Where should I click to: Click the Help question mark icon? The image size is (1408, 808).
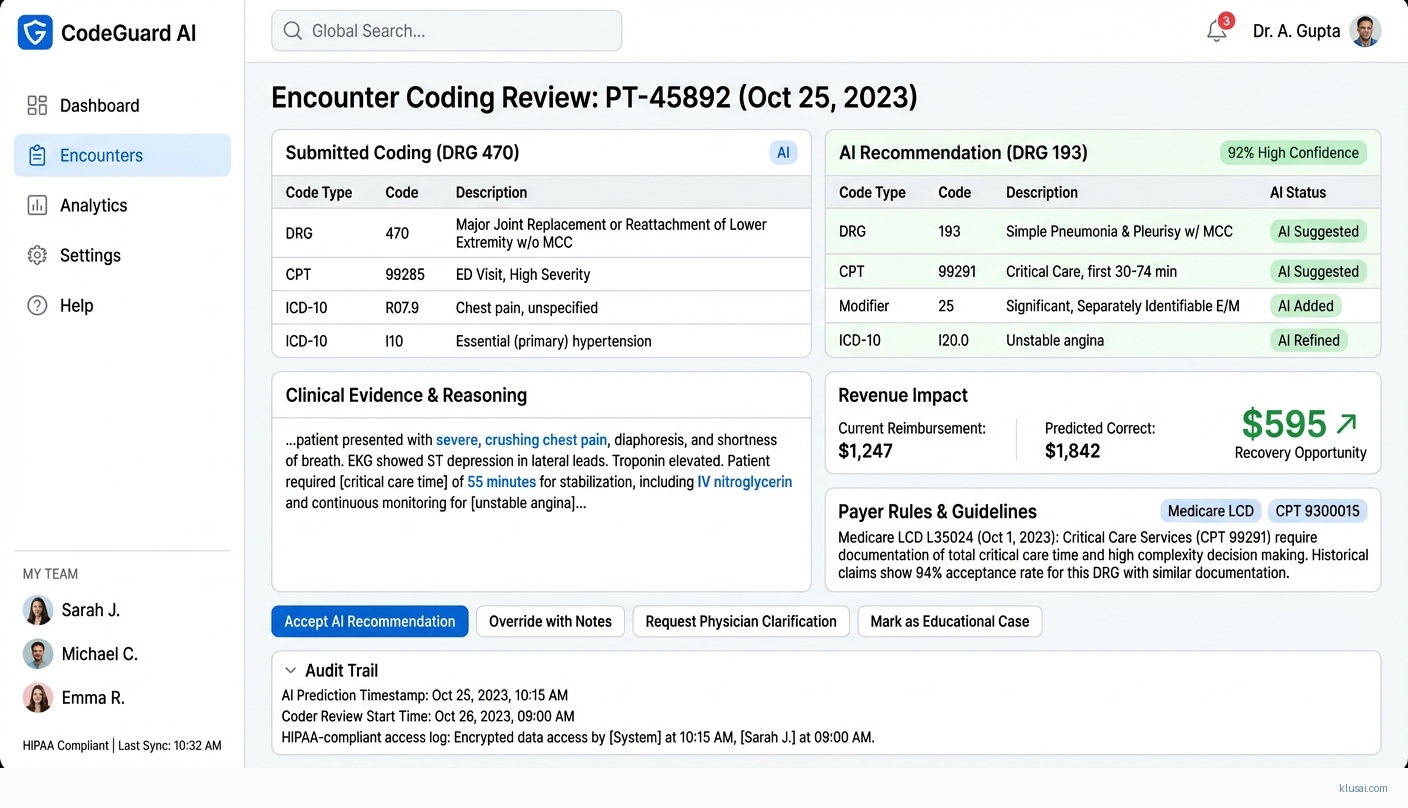point(37,305)
